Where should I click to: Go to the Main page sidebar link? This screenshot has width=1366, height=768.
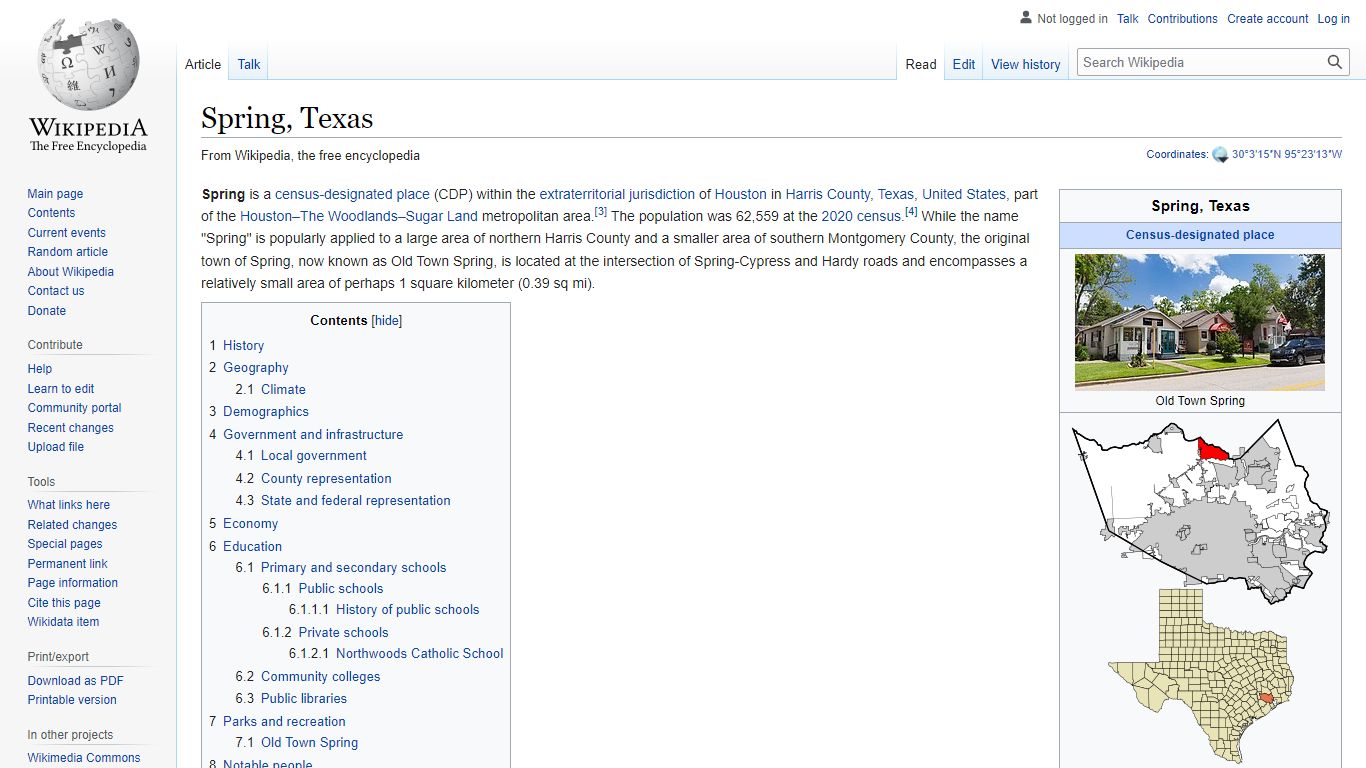[x=55, y=194]
